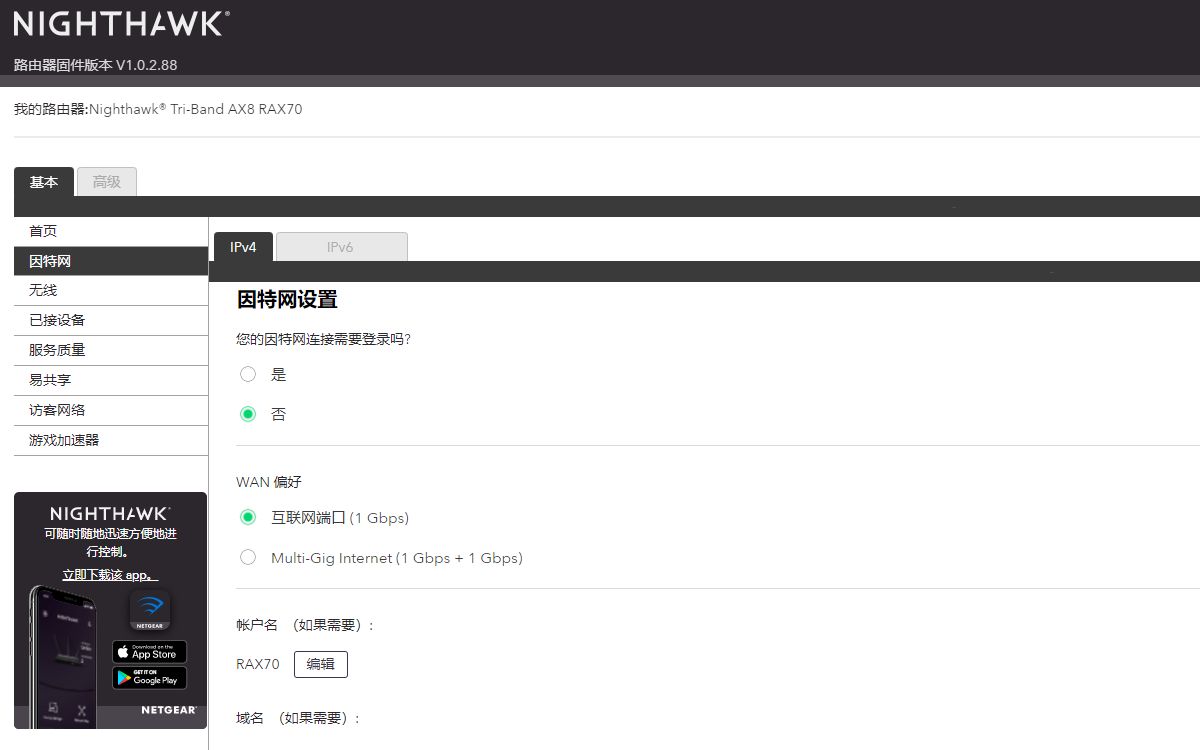This screenshot has width=1200, height=750.
Task: Open the App Store download badge
Action: (x=149, y=652)
